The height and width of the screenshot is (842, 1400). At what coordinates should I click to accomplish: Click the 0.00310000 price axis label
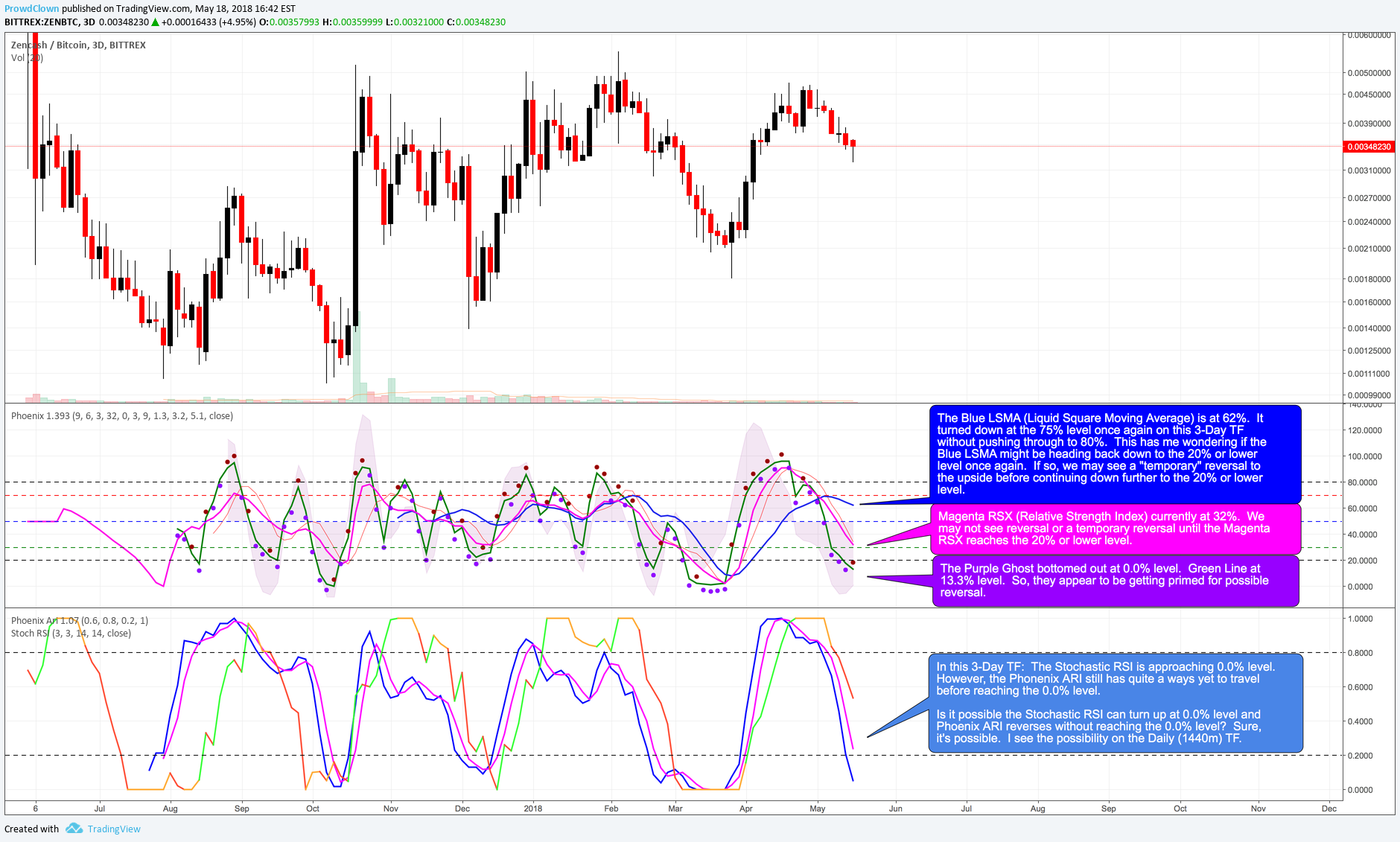[x=1369, y=170]
